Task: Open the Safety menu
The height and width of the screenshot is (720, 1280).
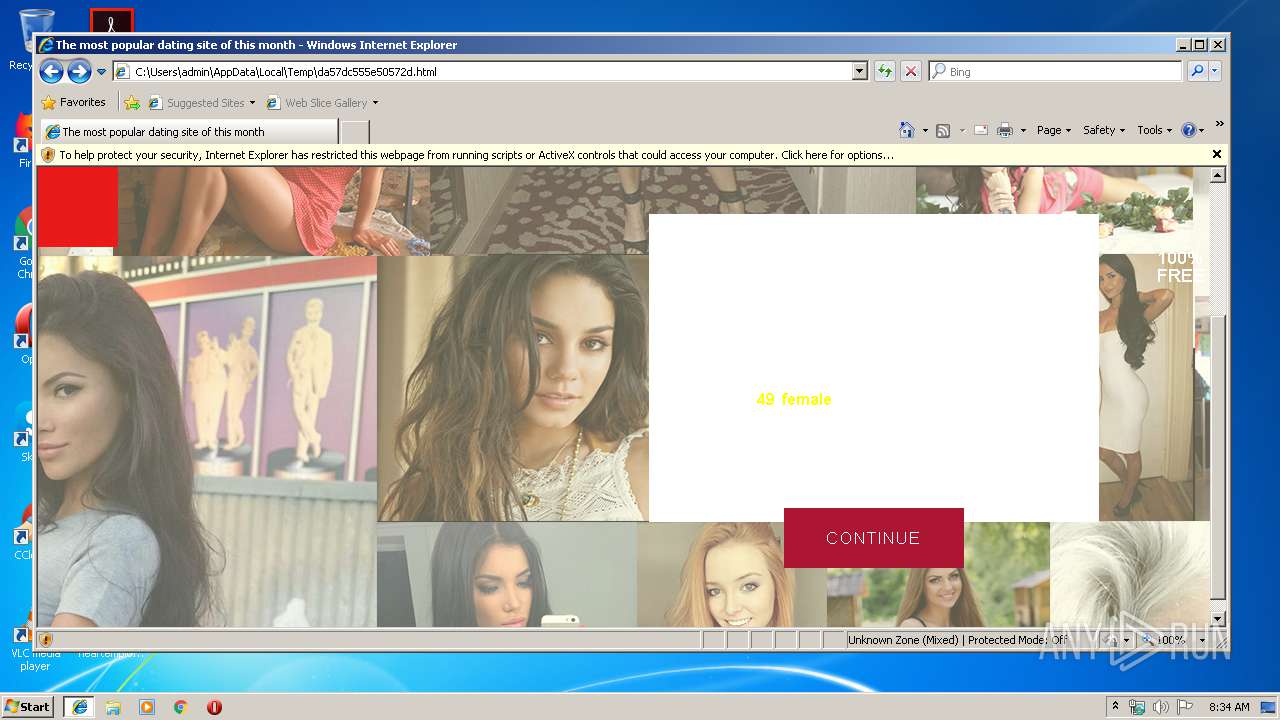Action: coord(1104,130)
